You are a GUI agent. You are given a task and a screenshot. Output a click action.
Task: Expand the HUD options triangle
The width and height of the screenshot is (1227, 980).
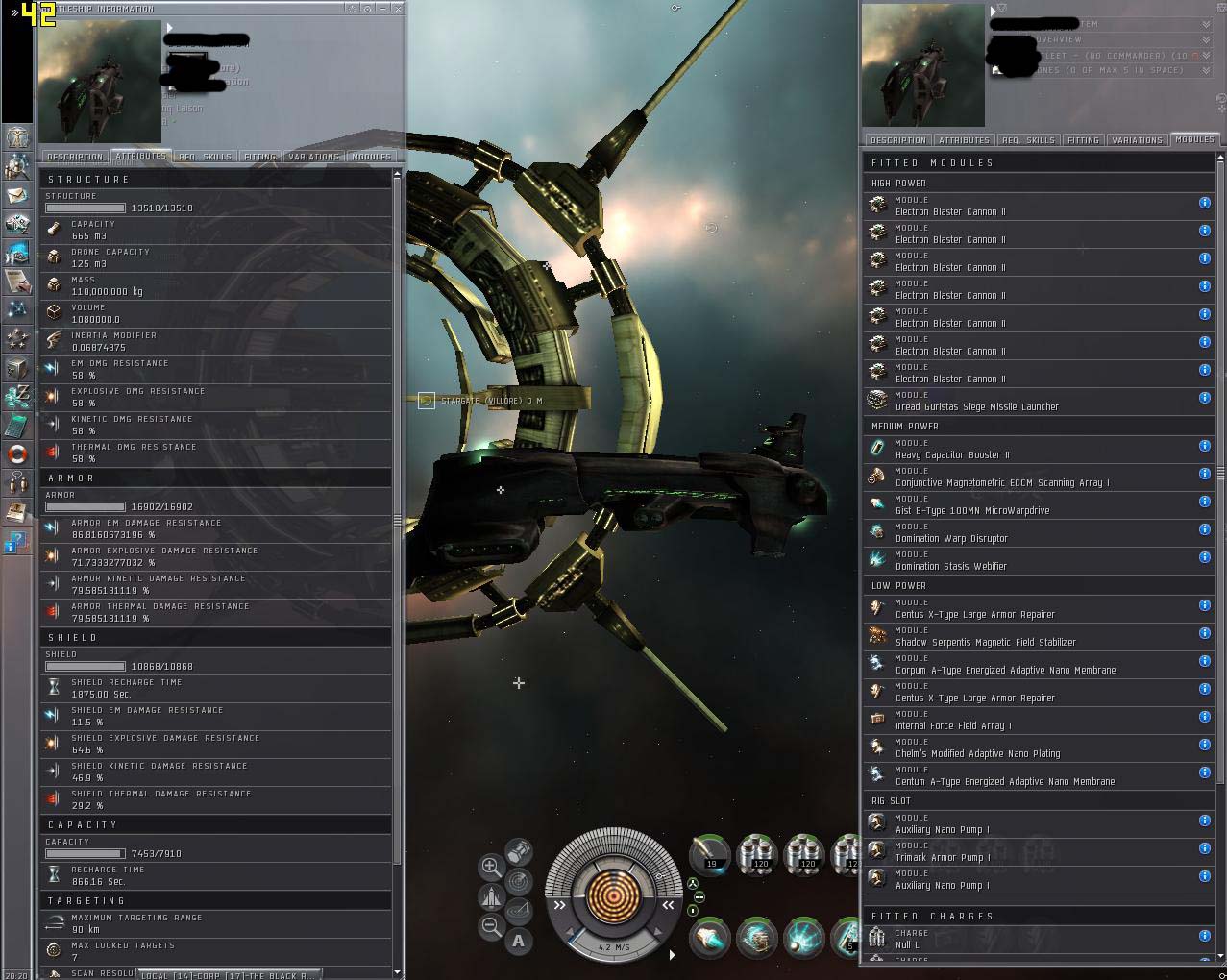tap(672, 955)
